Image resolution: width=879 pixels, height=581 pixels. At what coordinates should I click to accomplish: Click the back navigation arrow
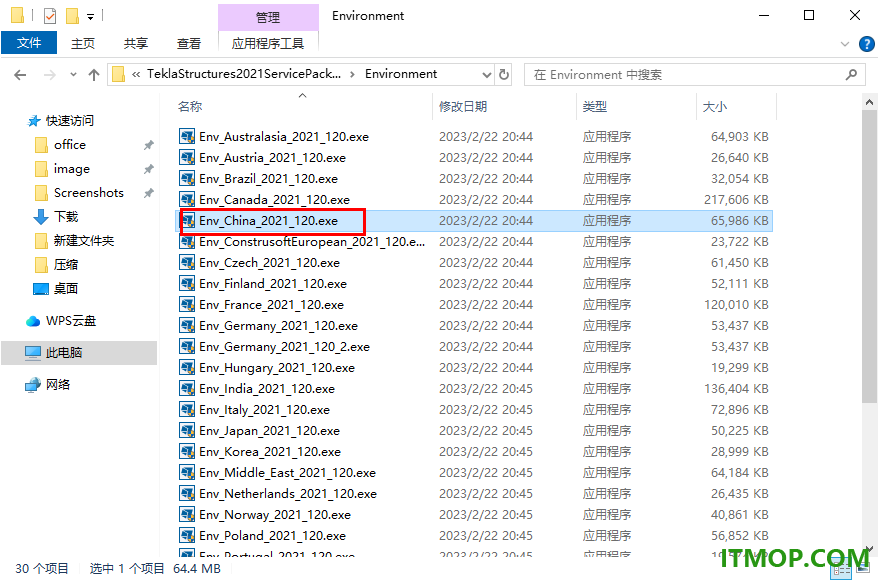point(20,75)
